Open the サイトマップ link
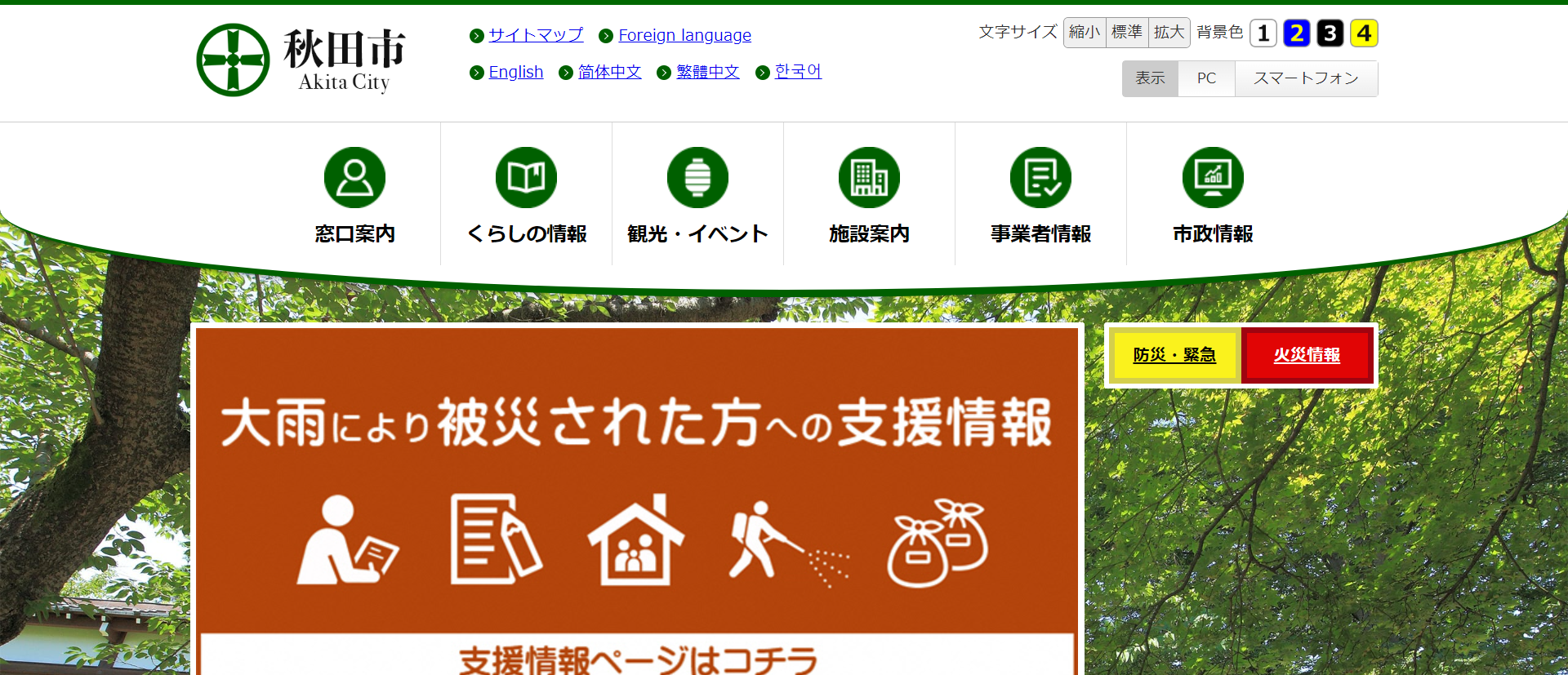Screen dimensions: 1568x675 coord(536,35)
